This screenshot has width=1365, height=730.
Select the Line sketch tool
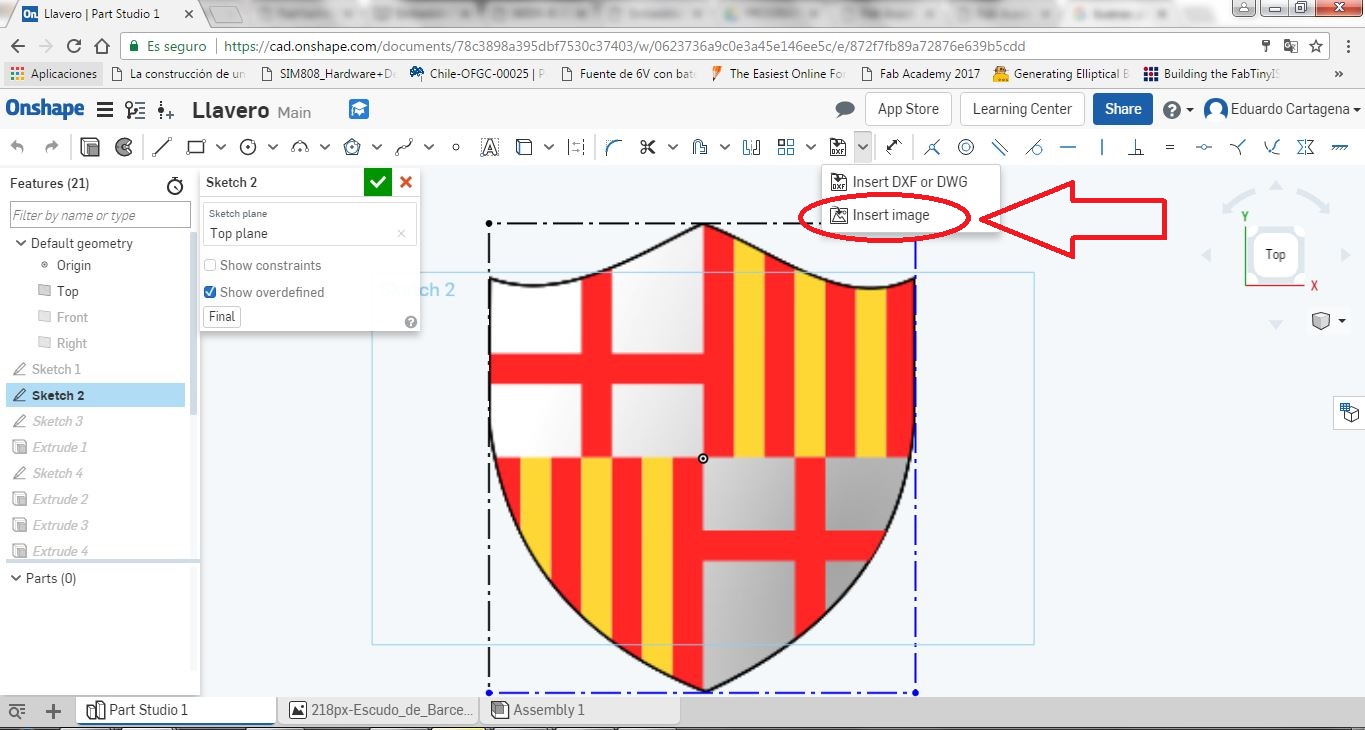pyautogui.click(x=162, y=147)
